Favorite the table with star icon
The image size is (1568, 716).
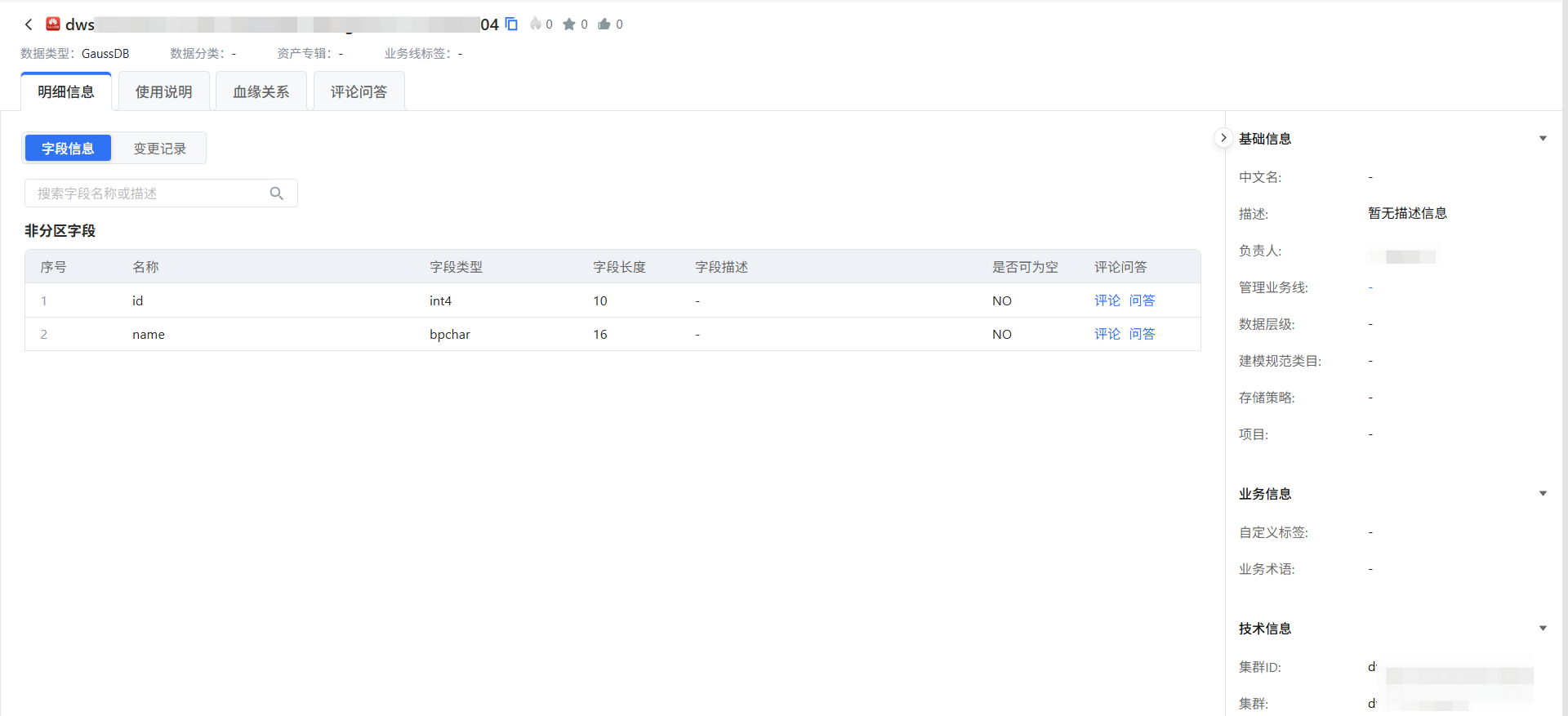pos(569,24)
